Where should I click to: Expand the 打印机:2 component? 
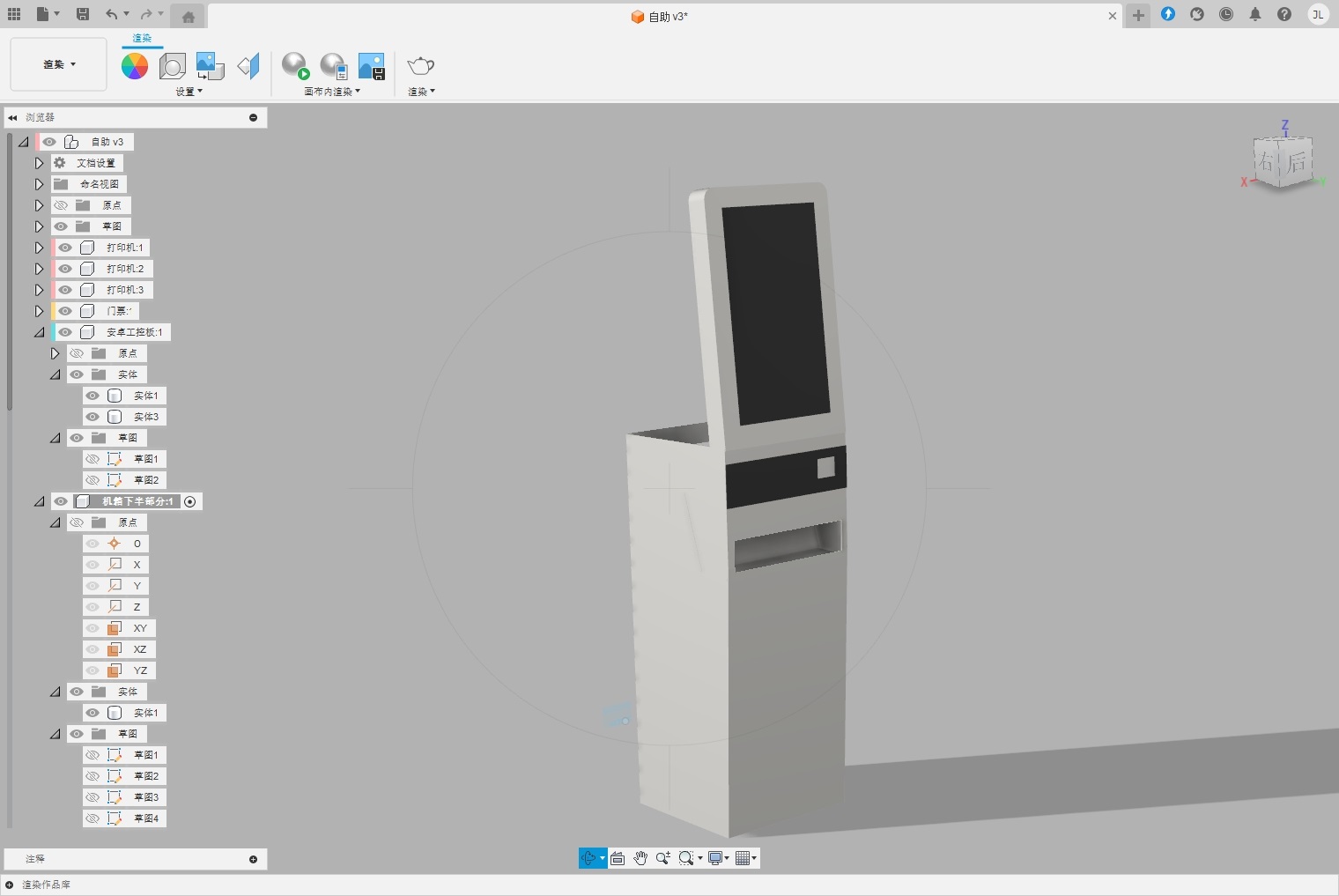(x=39, y=269)
